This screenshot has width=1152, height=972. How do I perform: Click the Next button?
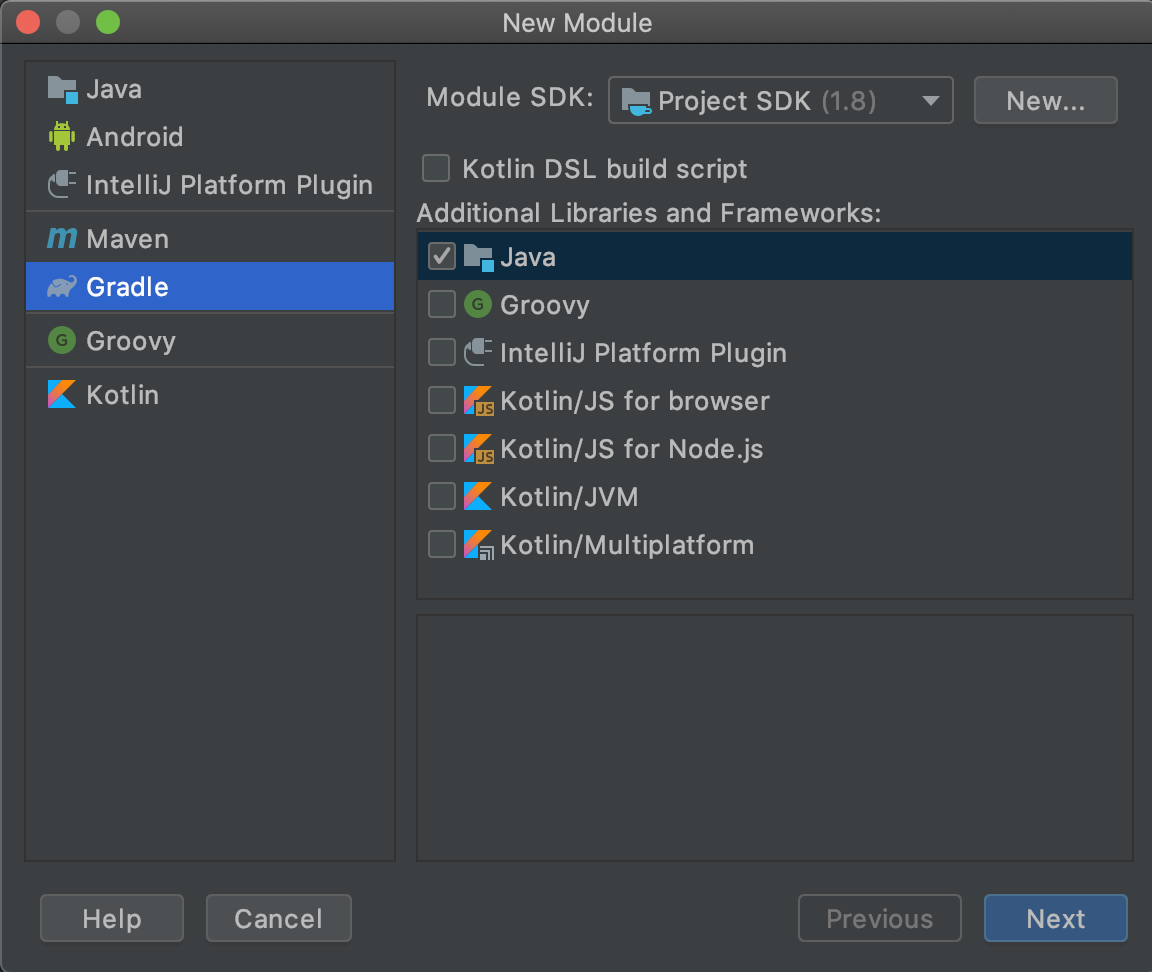[x=1056, y=918]
